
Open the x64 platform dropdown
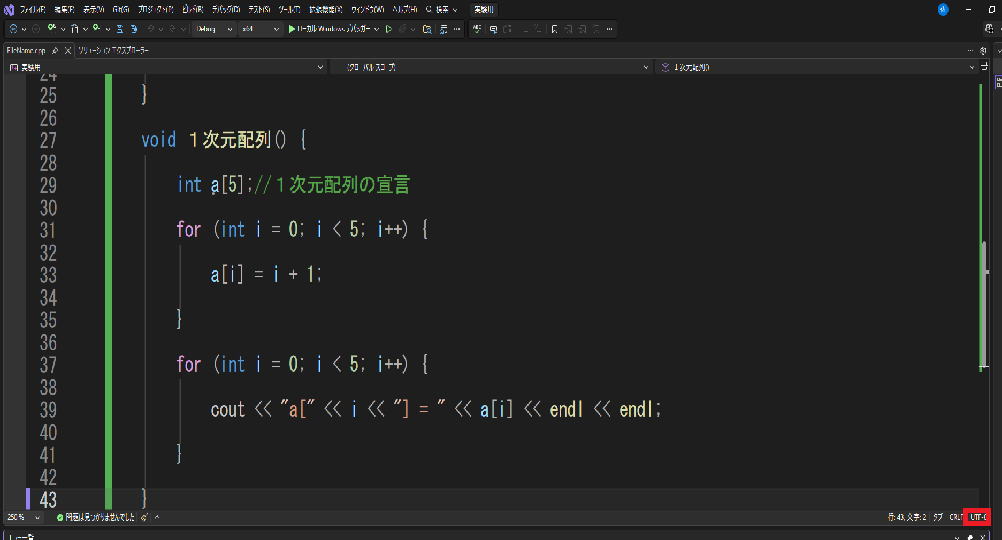click(260, 29)
